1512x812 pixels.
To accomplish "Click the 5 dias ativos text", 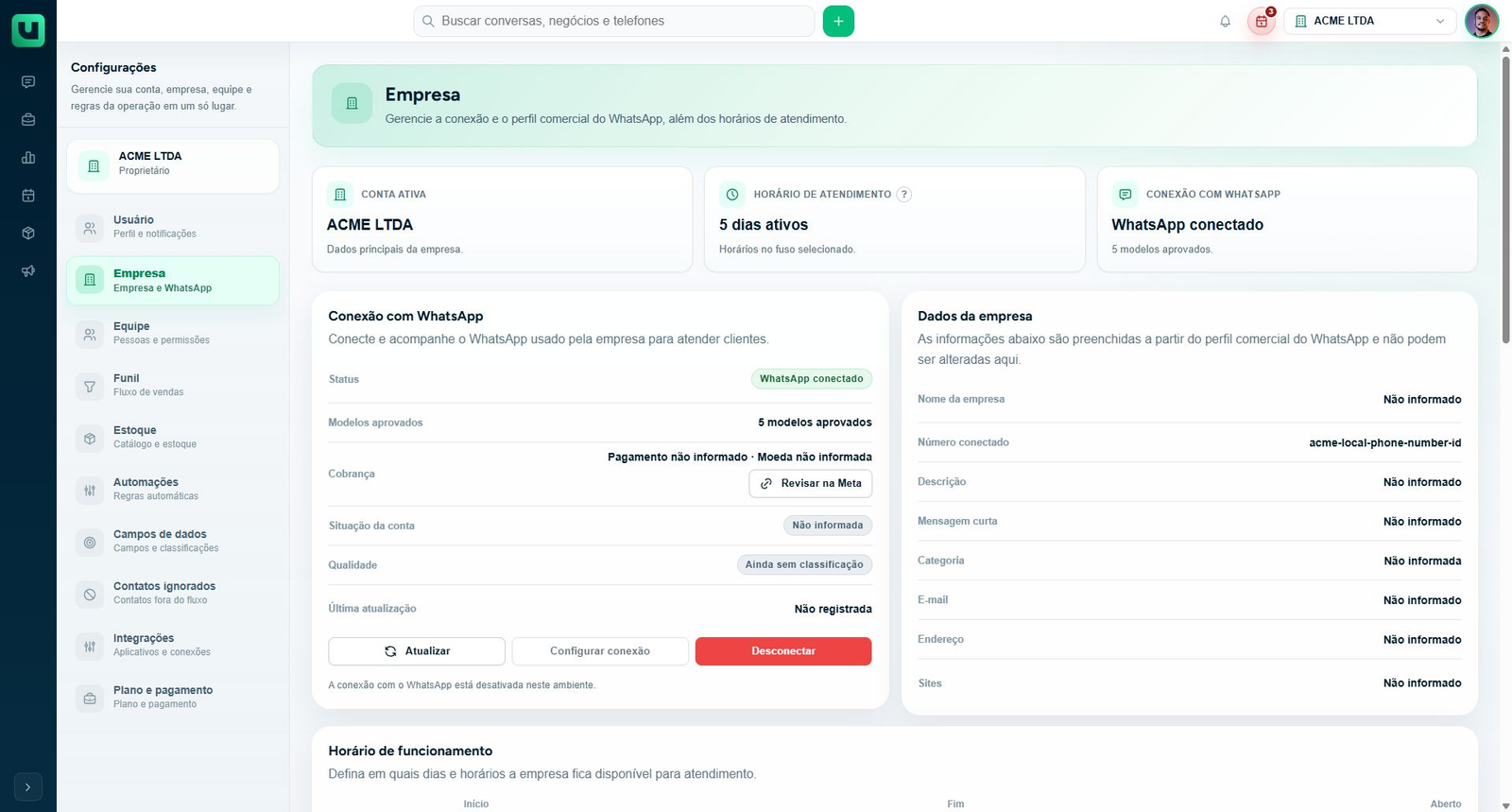I will (764, 225).
